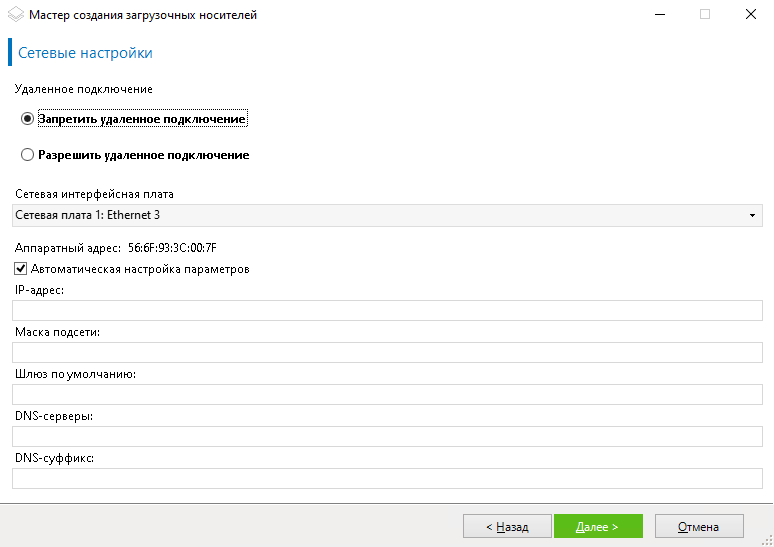This screenshot has width=774, height=547.
Task: Toggle 'Автоматическая настройка параметров' checkbox
Action: pyautogui.click(x=20, y=269)
